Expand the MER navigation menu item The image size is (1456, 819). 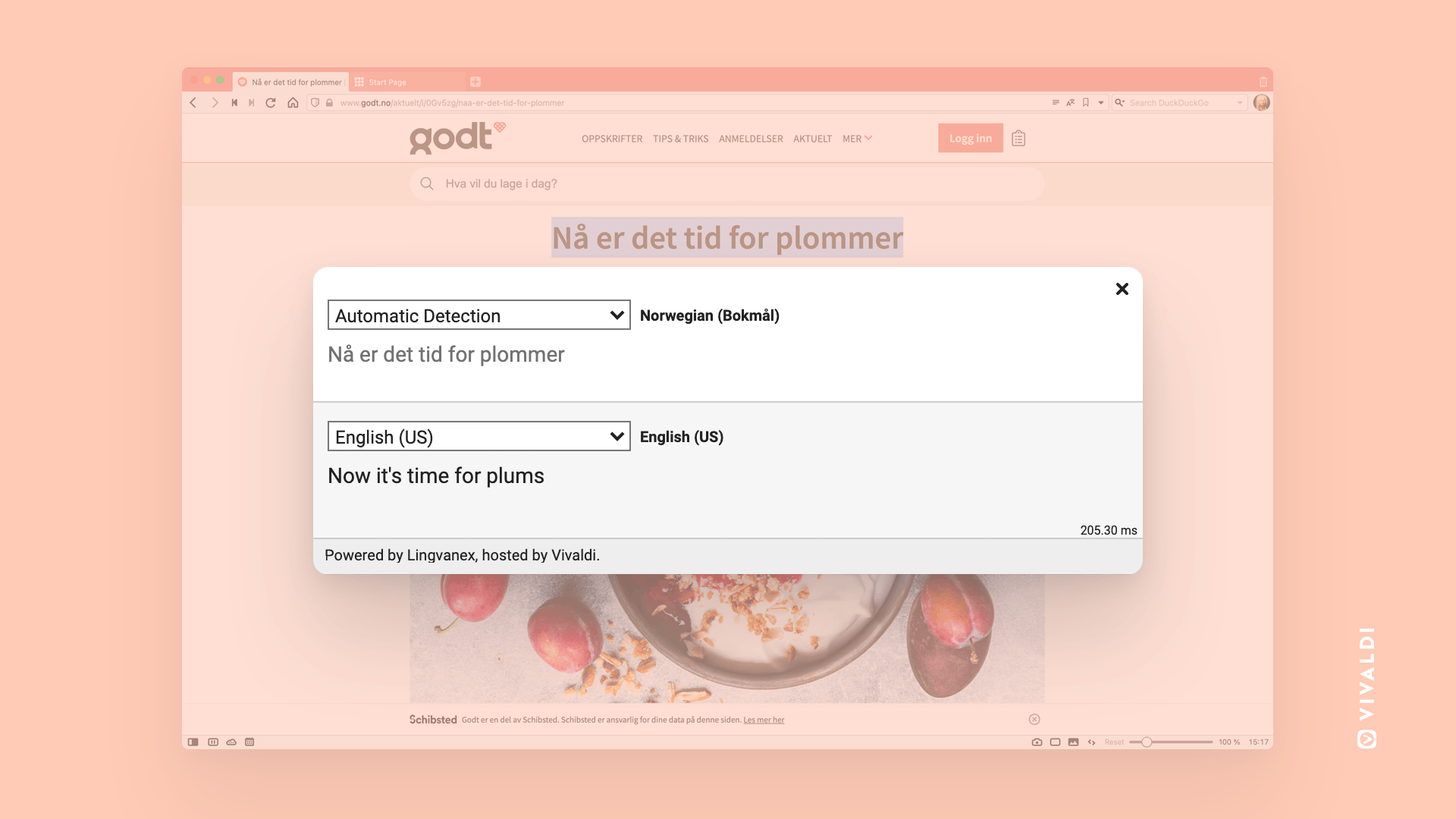pos(856,138)
